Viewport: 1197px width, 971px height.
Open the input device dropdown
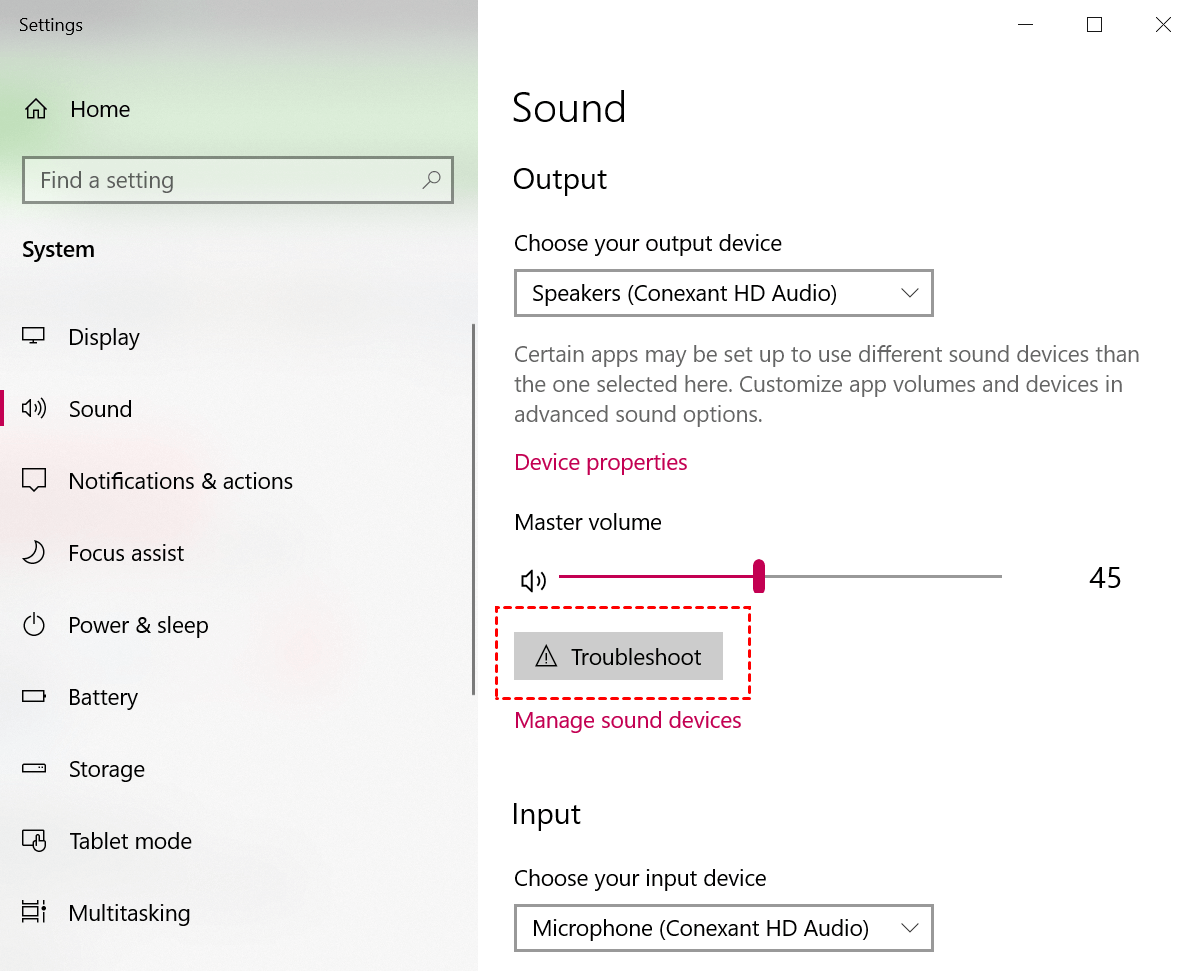pos(723,928)
